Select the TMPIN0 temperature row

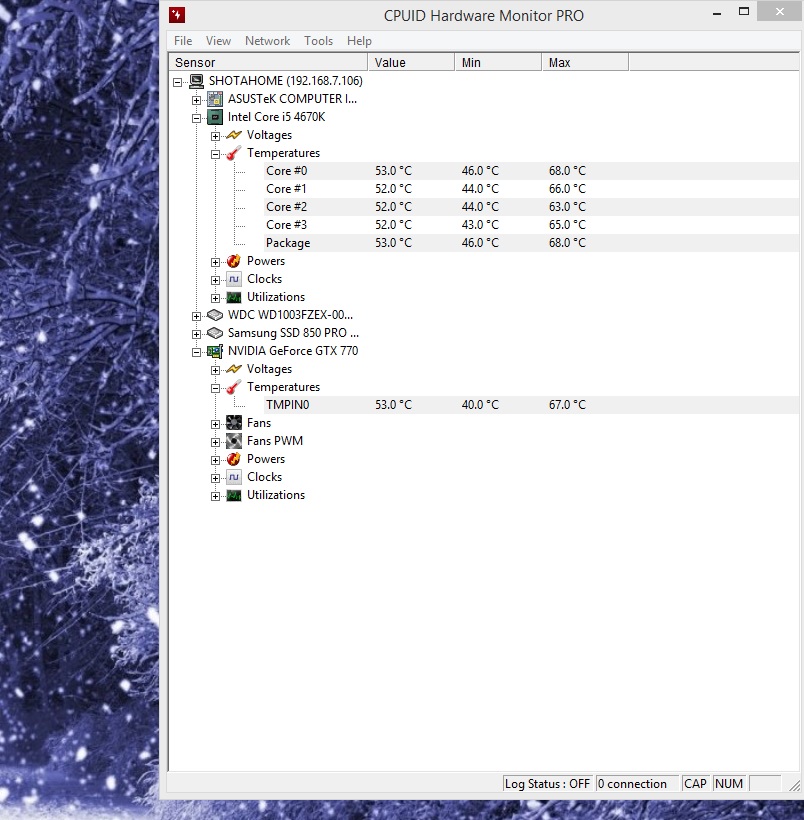(288, 405)
